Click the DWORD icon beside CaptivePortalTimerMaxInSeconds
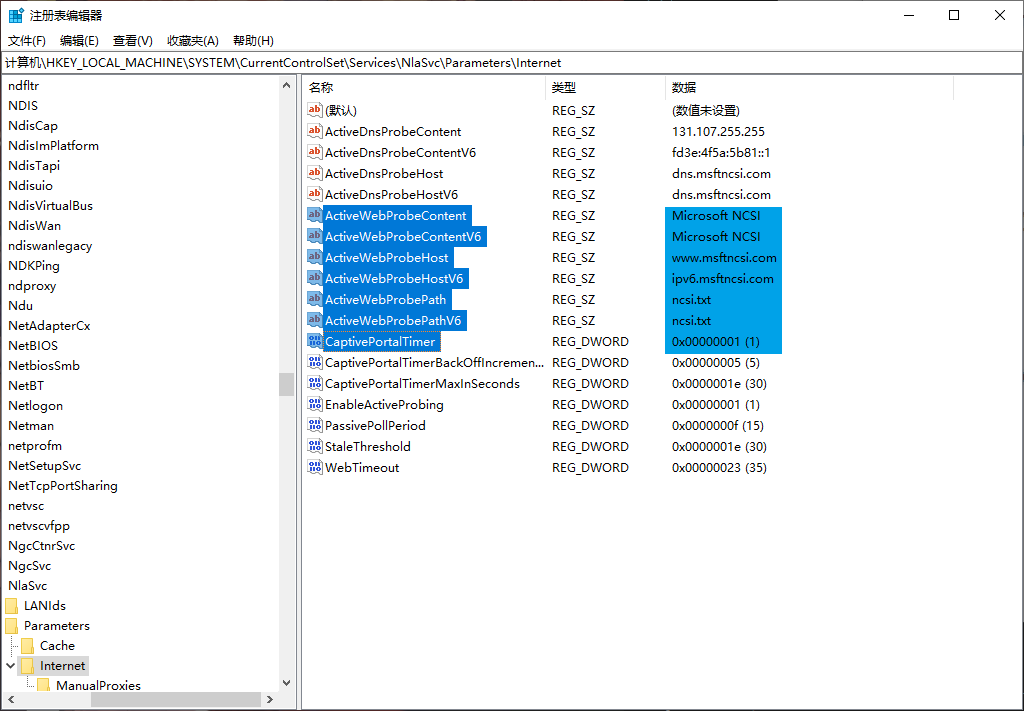 pos(315,383)
